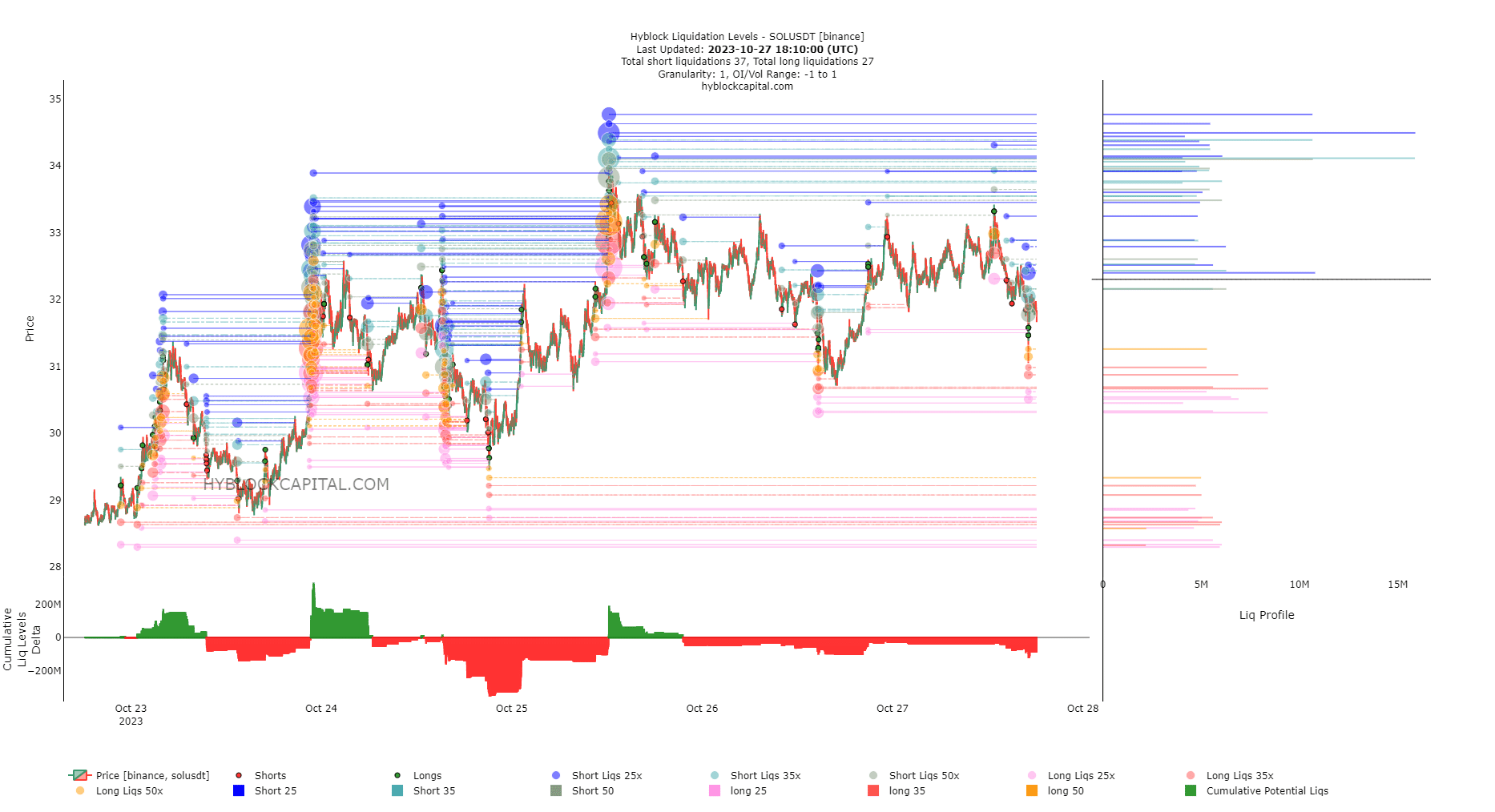Click the −200M delta axis tick
1495x812 pixels.
45,671
